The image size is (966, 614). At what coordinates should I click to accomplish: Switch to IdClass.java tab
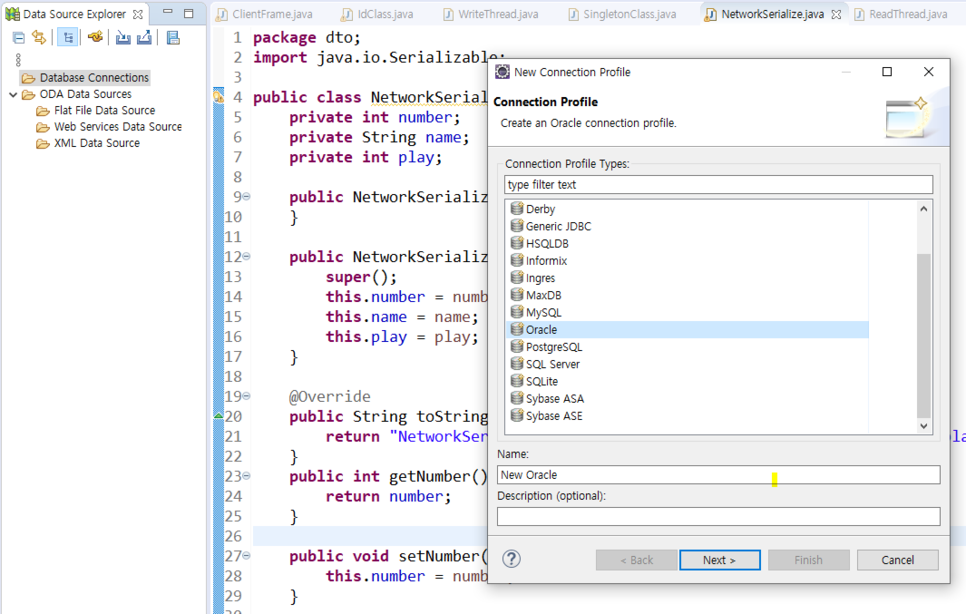378,14
